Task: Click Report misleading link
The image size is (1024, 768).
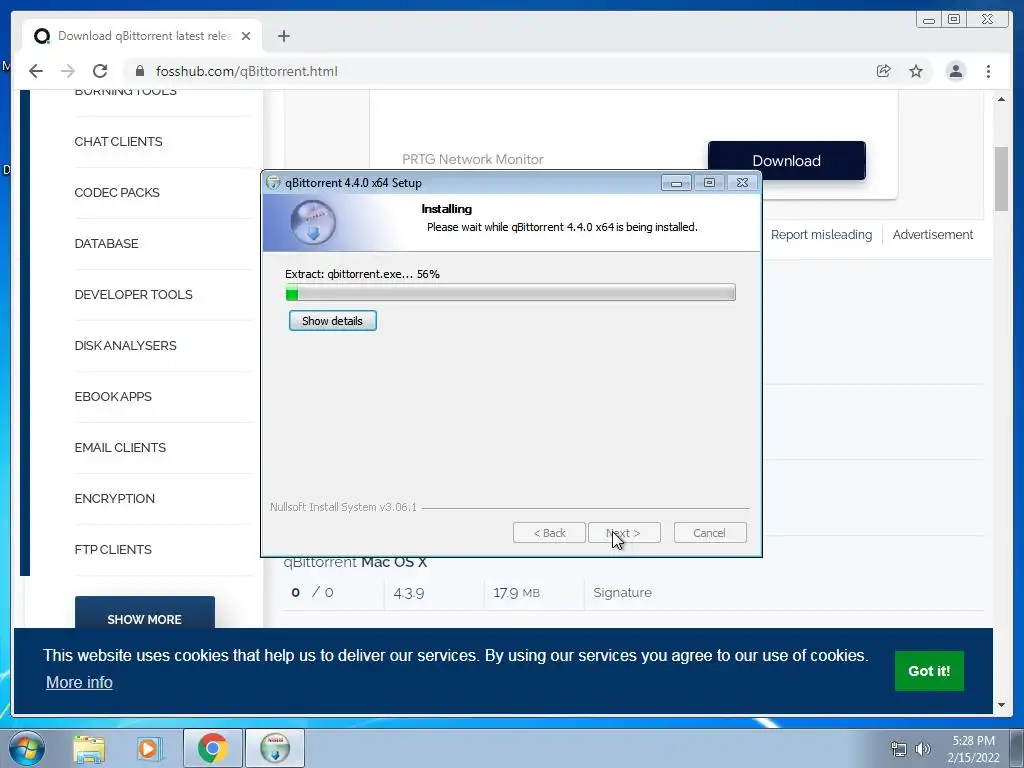Action: pyautogui.click(x=821, y=234)
